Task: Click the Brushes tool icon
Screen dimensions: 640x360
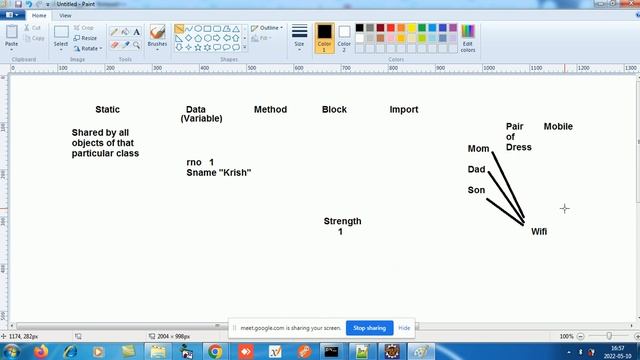Action: (x=157, y=32)
